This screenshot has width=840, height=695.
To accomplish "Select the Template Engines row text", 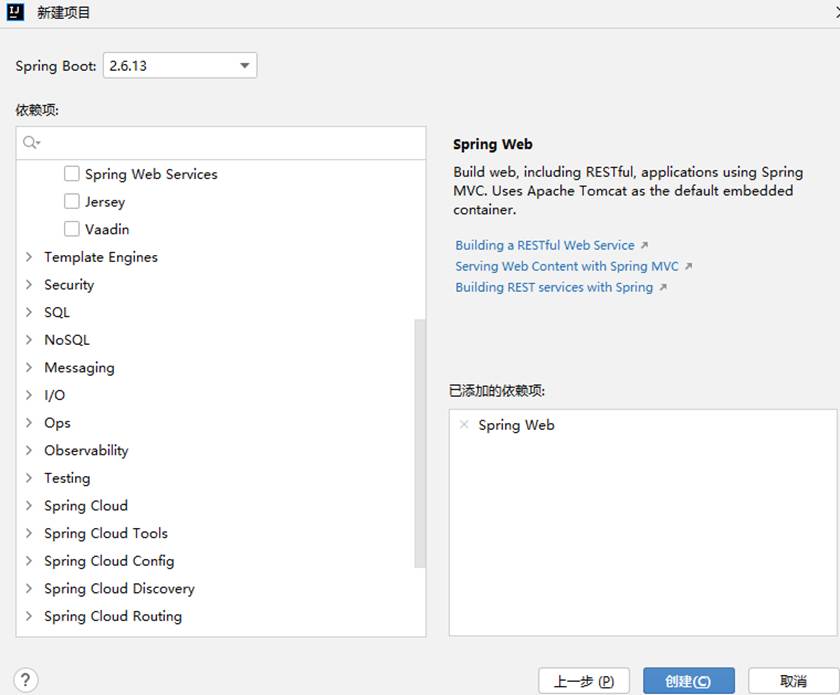I will pos(101,257).
